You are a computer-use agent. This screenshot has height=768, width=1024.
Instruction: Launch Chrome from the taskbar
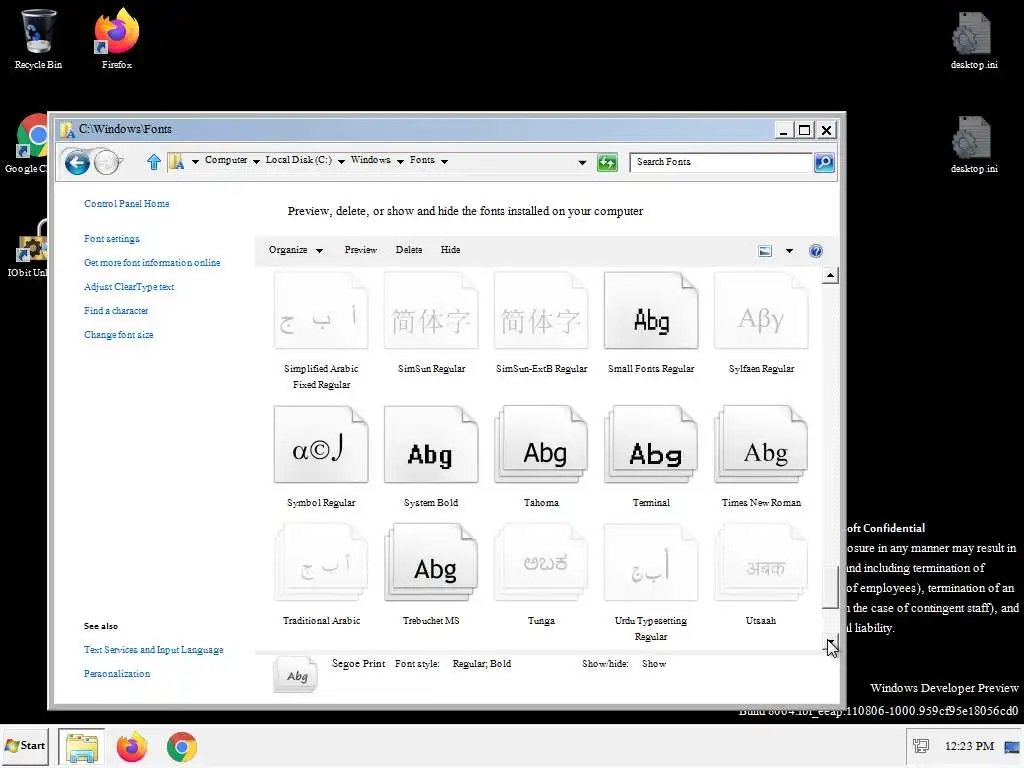click(182, 747)
